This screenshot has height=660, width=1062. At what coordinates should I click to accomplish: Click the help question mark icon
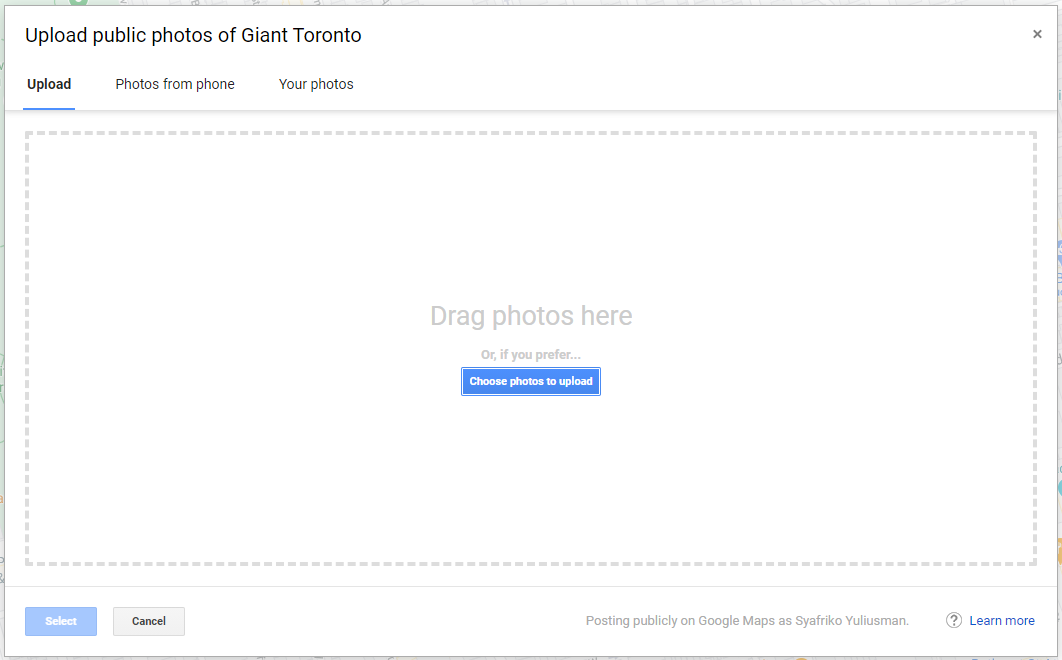[x=954, y=620]
